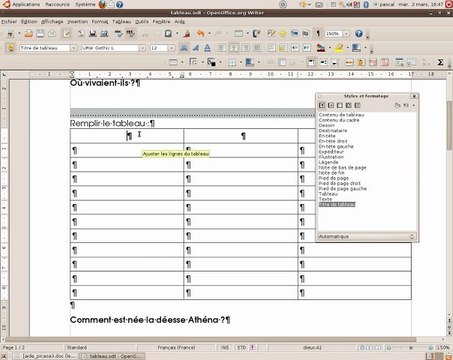Click the blue Help question mark icon

pos(359,33)
